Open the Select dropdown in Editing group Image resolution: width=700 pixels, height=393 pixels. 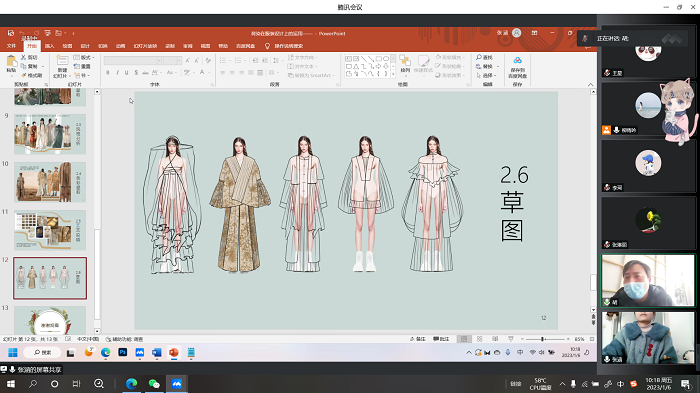[x=486, y=75]
